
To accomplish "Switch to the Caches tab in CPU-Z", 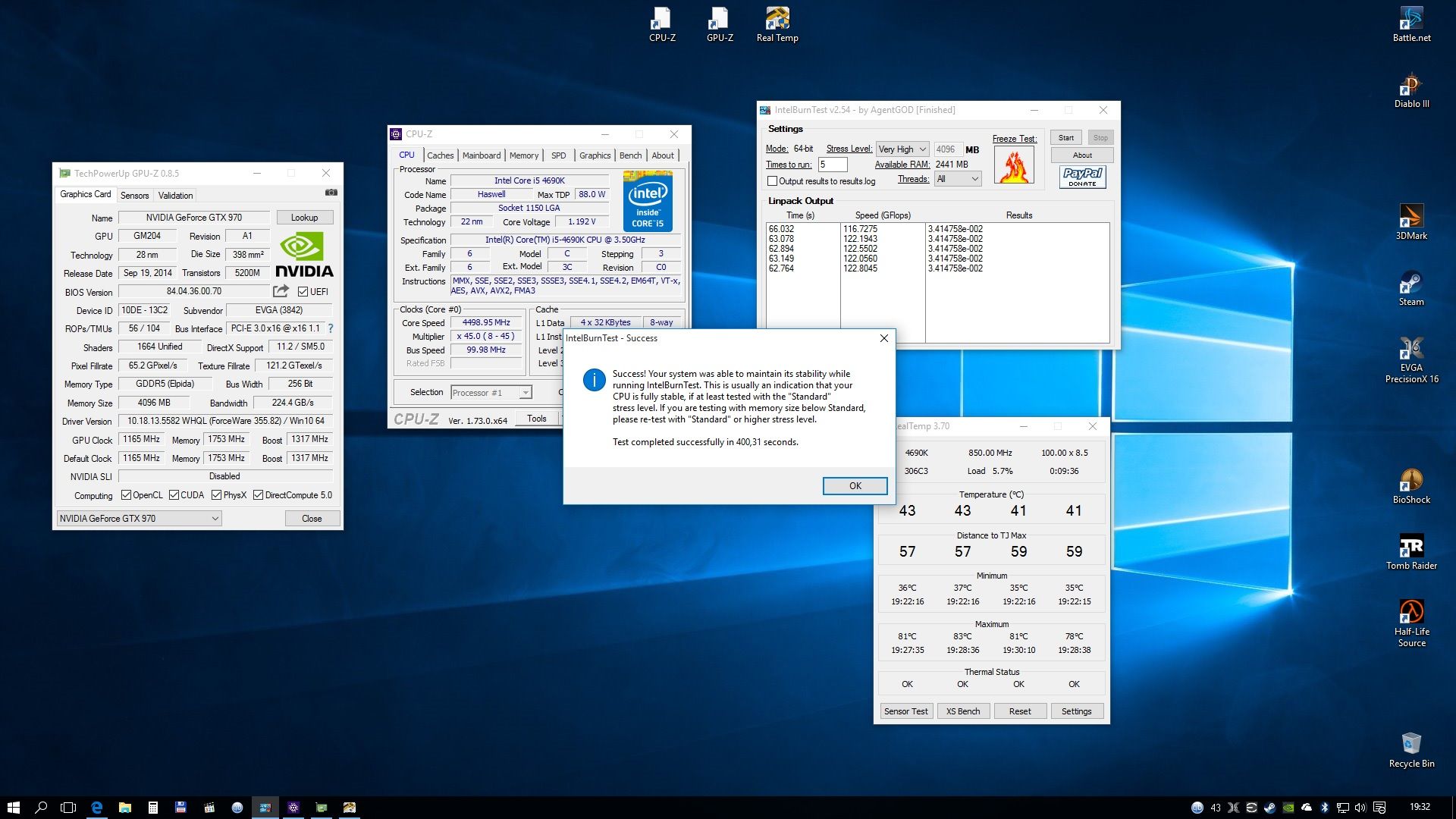I will (x=440, y=155).
